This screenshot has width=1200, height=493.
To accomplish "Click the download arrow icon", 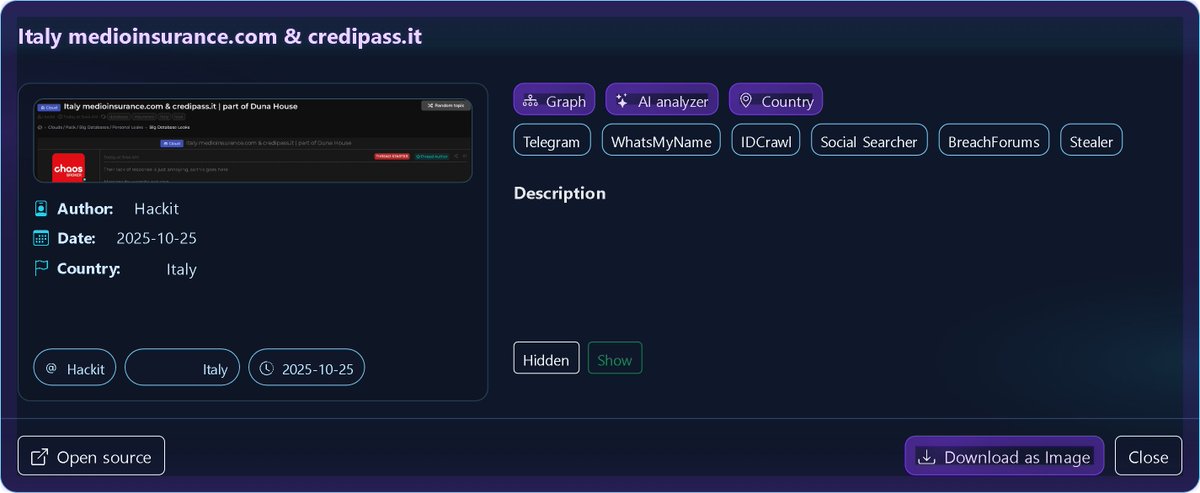I will 926,457.
